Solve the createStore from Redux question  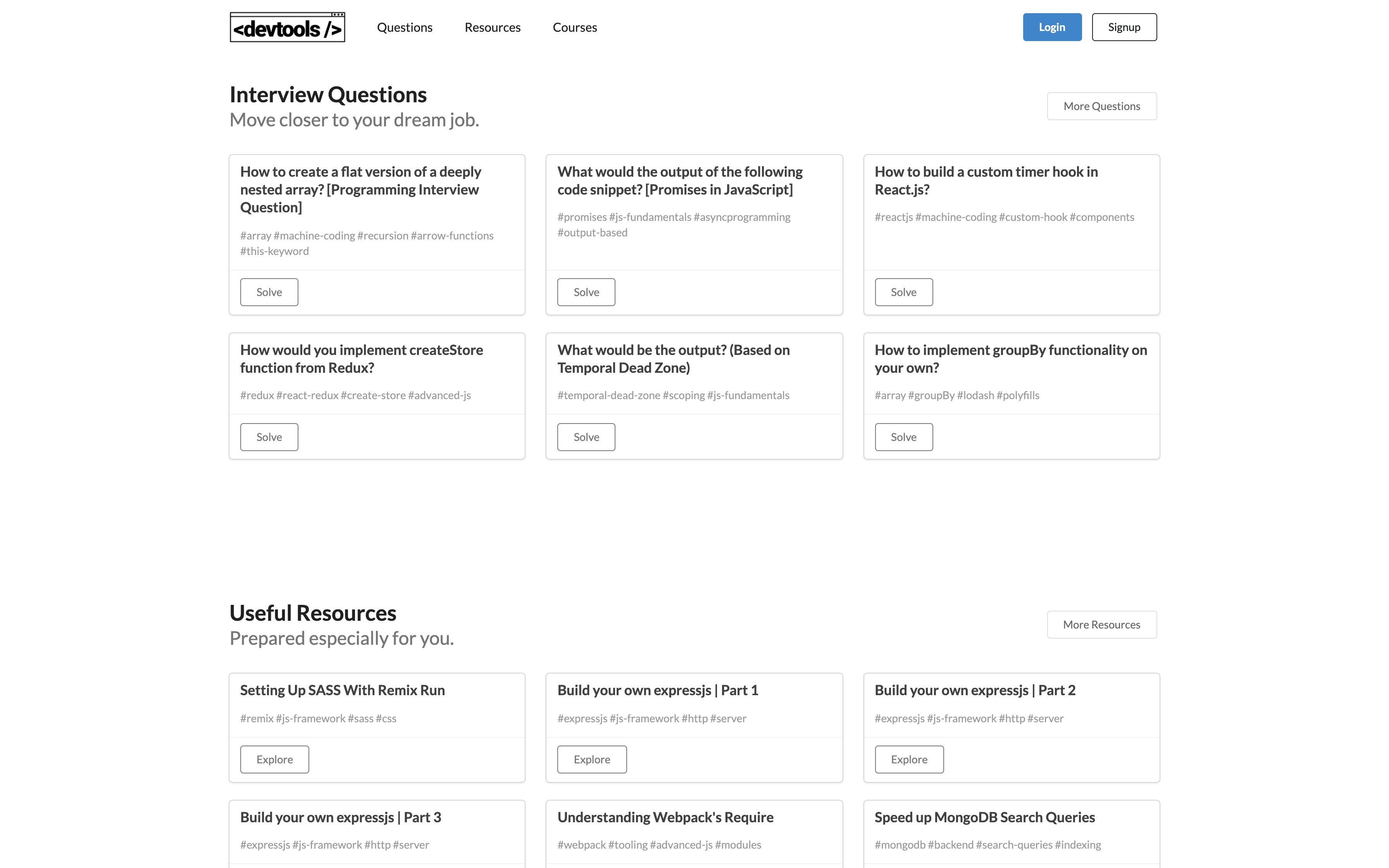[x=269, y=436]
